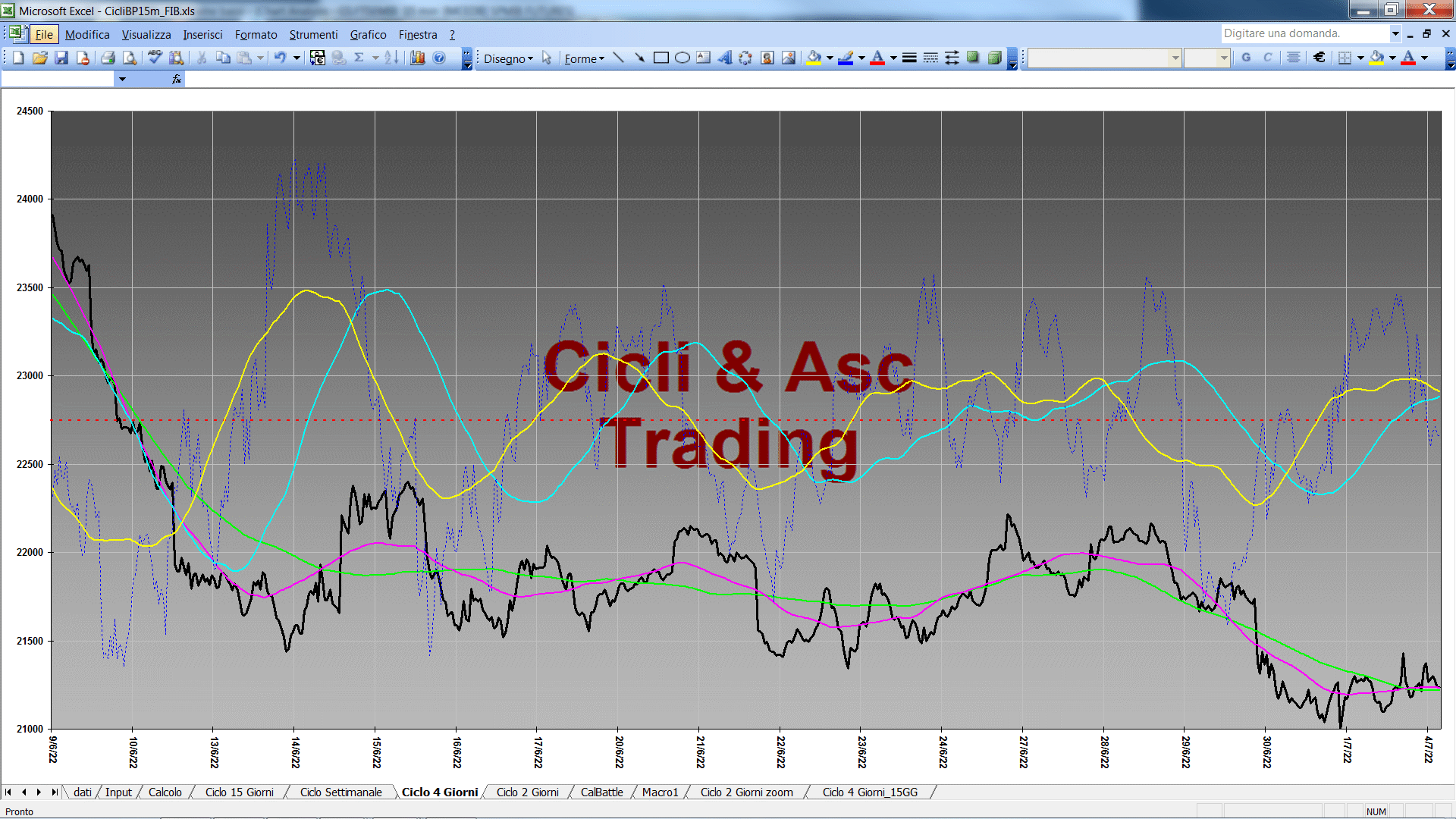This screenshot has width=1456, height=819.
Task: Expand the drawing Line Color dropdown arrow
Action: pyautogui.click(x=861, y=58)
